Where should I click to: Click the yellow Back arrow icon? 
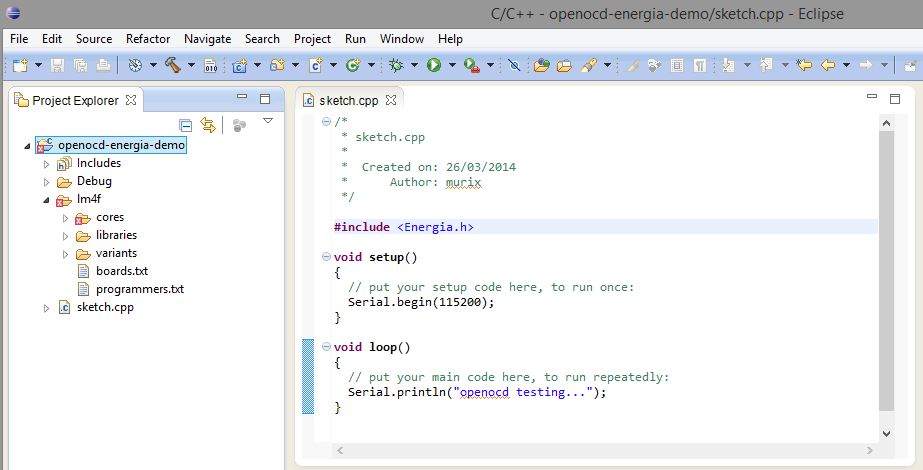(828, 65)
